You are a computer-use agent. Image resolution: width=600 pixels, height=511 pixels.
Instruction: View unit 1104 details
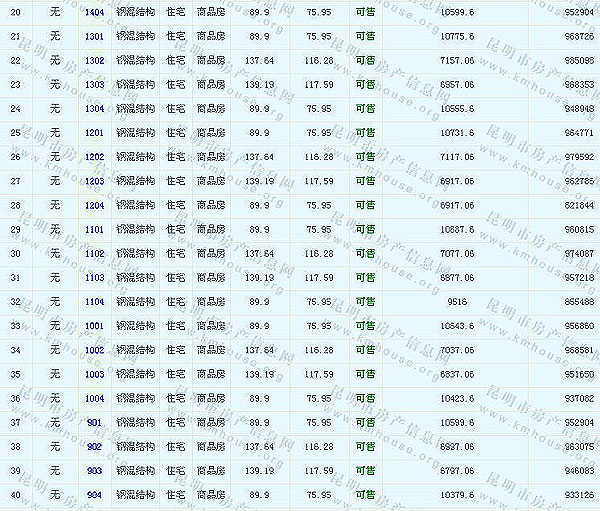click(95, 301)
